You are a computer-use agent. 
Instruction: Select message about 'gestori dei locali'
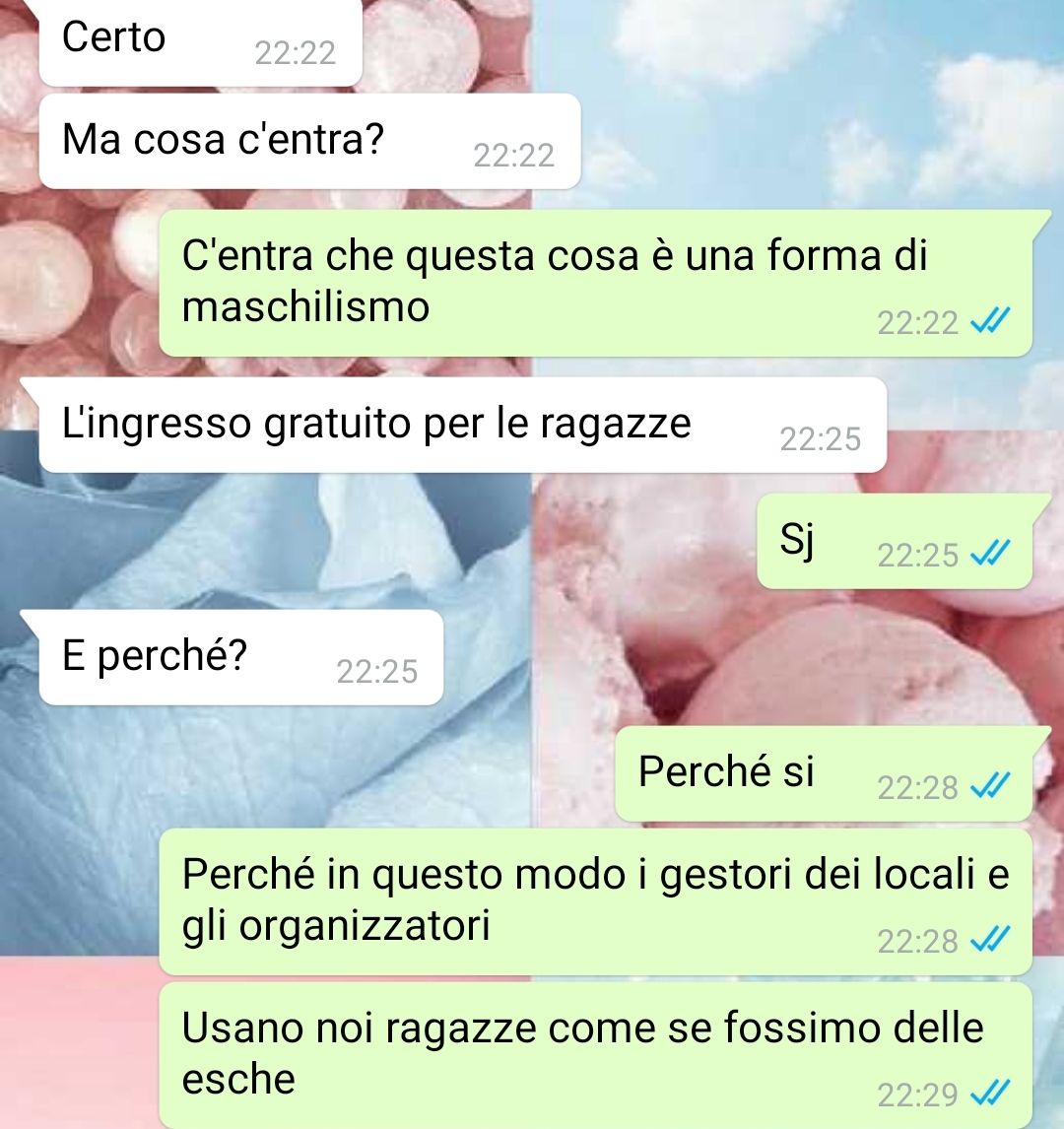coord(595,902)
